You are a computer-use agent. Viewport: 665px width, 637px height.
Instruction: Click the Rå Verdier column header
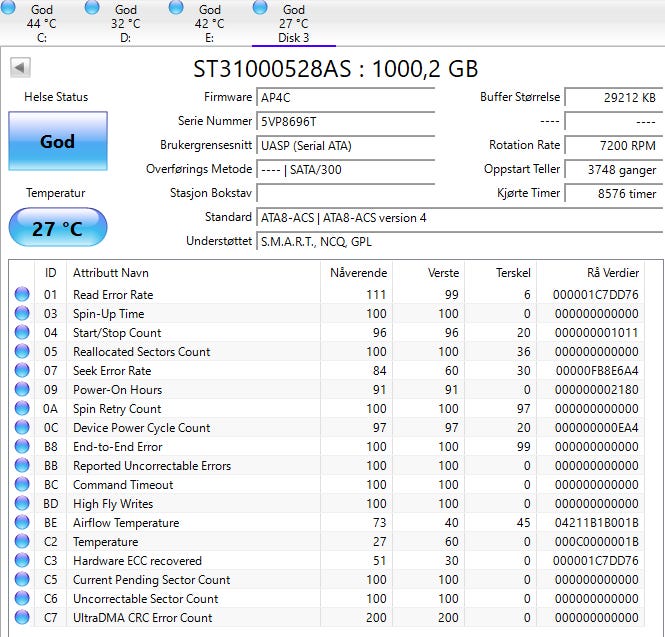(612, 273)
